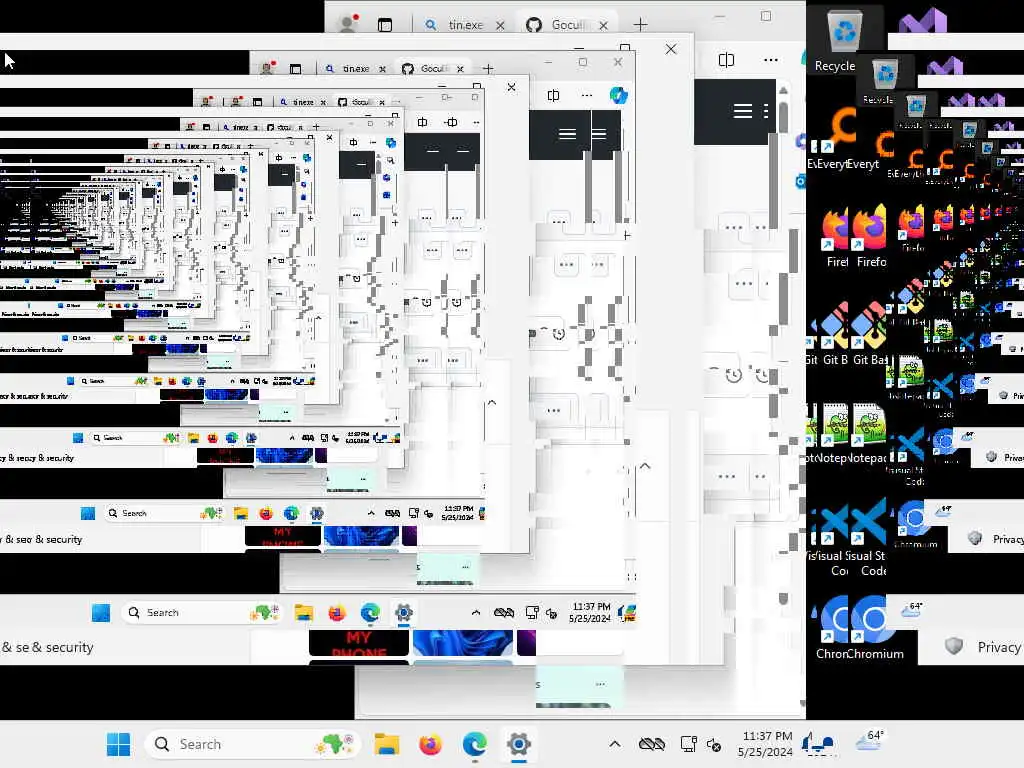The image size is (1024, 768).
Task: Select the Chromium desktop shortcut
Action: click(872, 628)
